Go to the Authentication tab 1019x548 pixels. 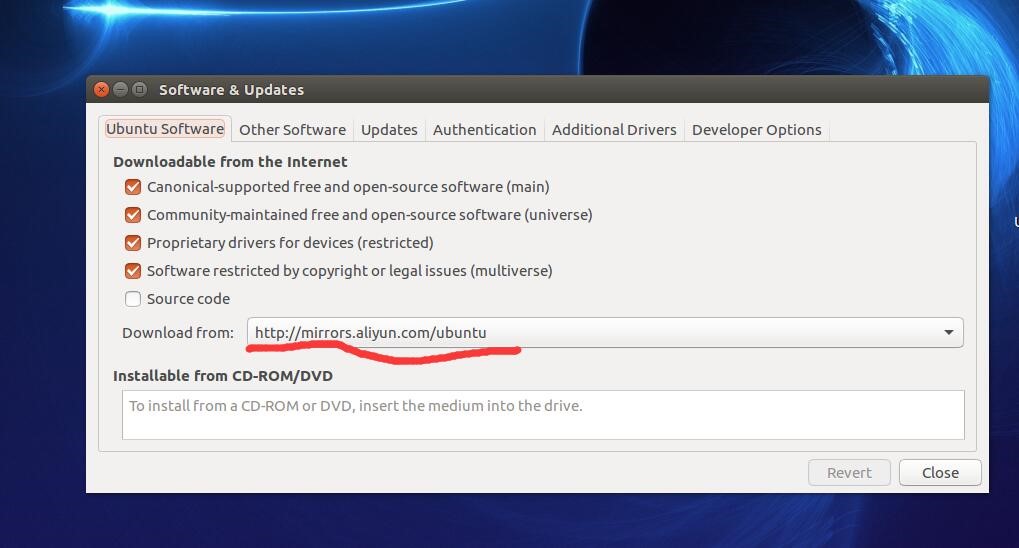pos(485,129)
